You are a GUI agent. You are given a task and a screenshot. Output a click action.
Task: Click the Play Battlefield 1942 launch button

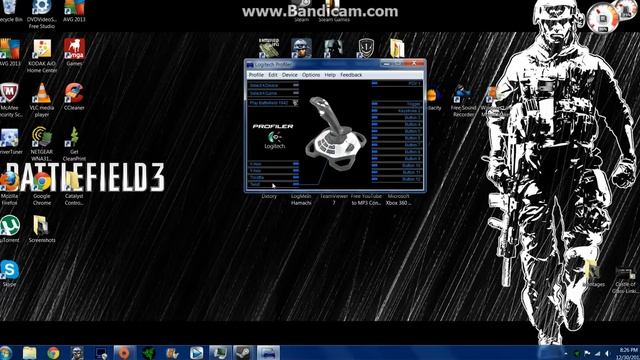tap(273, 103)
